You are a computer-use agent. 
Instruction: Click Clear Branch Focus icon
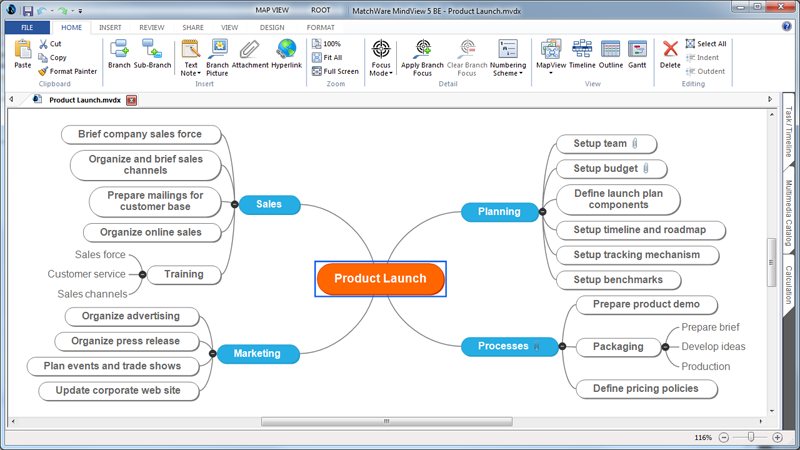(x=467, y=48)
